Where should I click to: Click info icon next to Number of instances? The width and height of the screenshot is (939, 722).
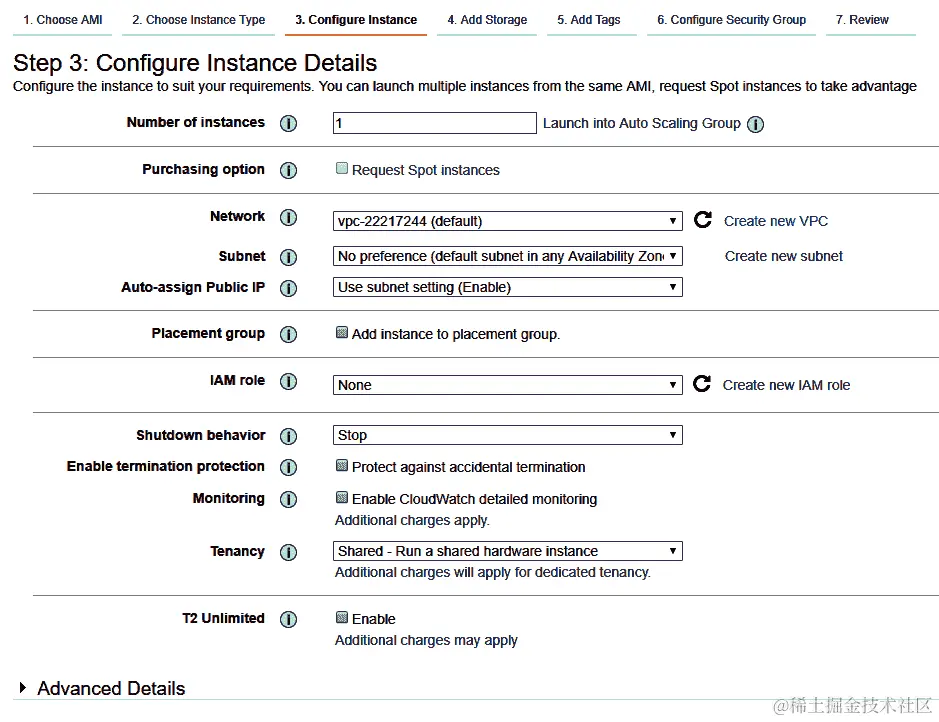coord(289,124)
